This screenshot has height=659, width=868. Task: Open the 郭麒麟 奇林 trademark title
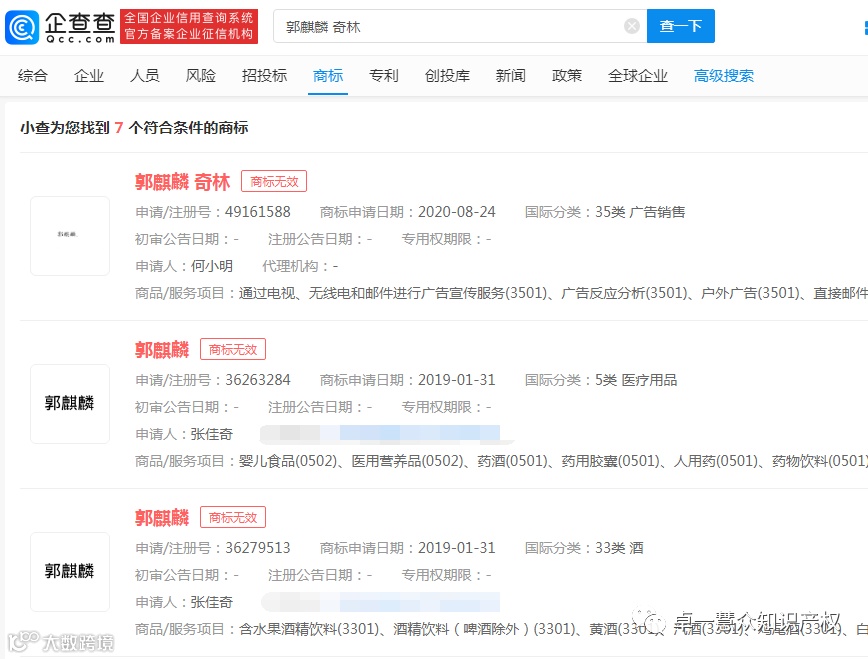pyautogui.click(x=182, y=182)
